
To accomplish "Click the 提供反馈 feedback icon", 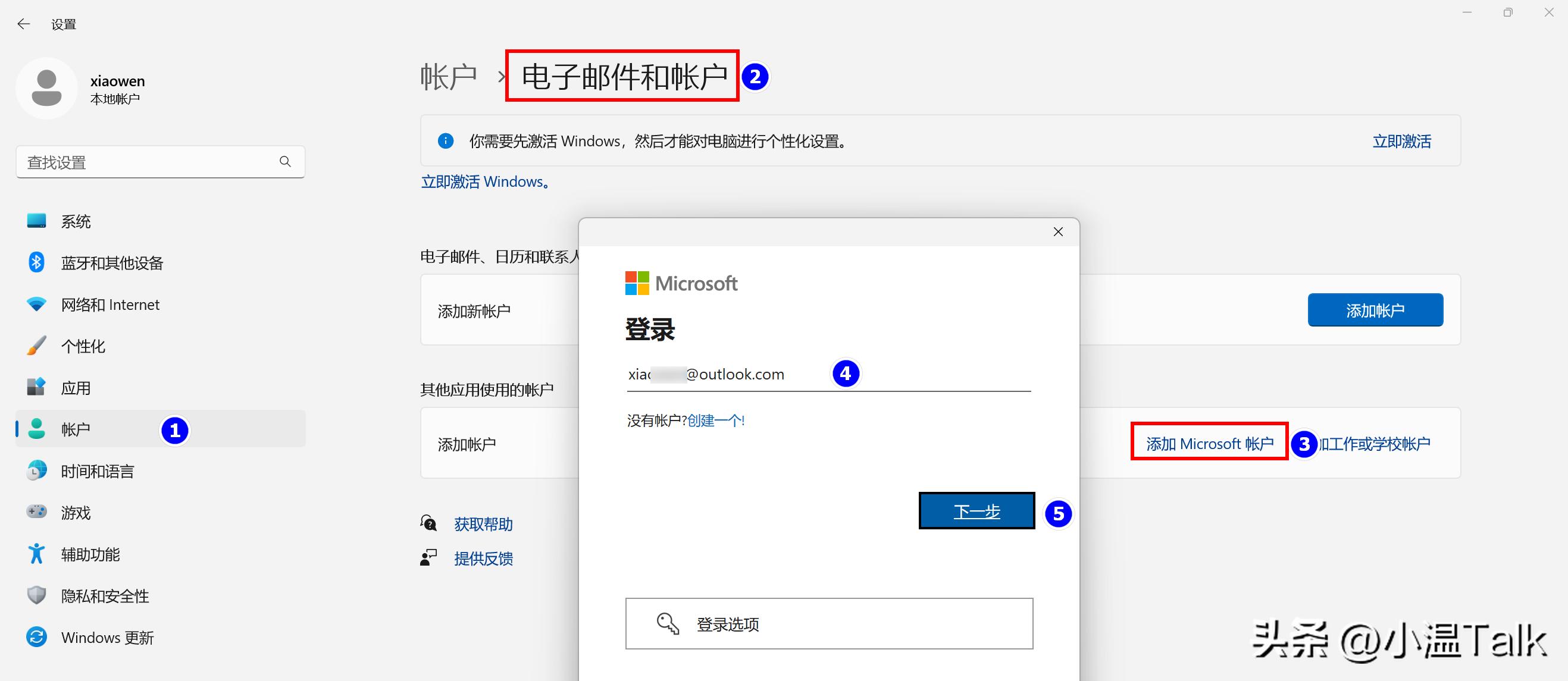I will click(428, 558).
